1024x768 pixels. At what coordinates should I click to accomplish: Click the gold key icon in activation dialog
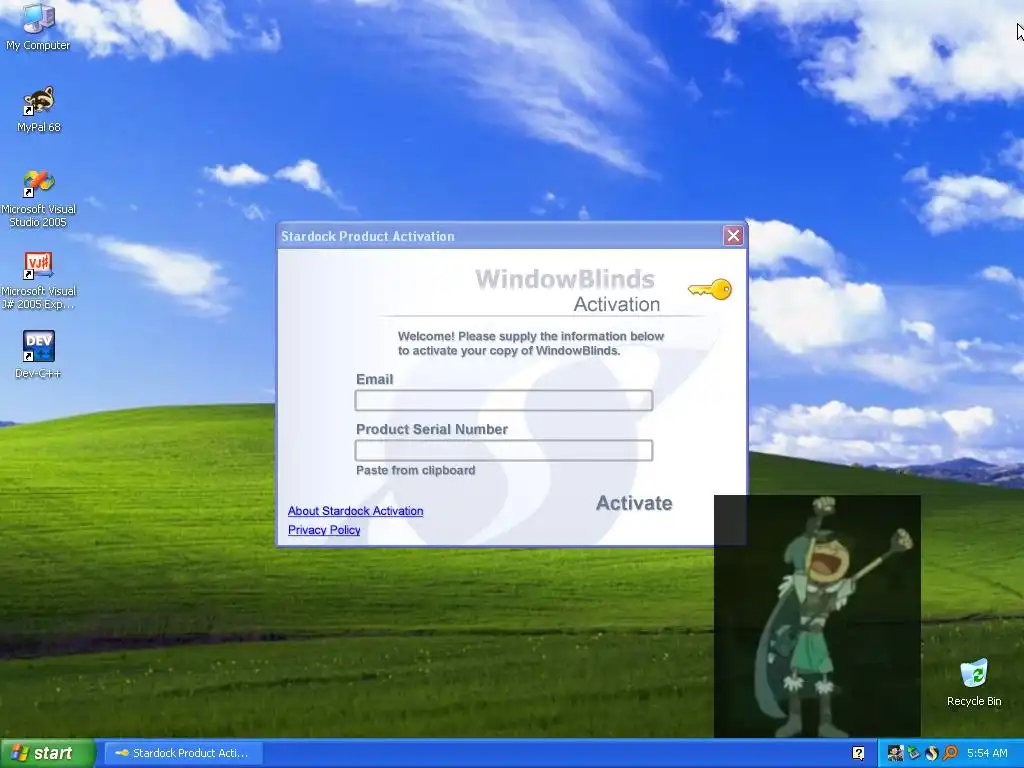coord(711,289)
